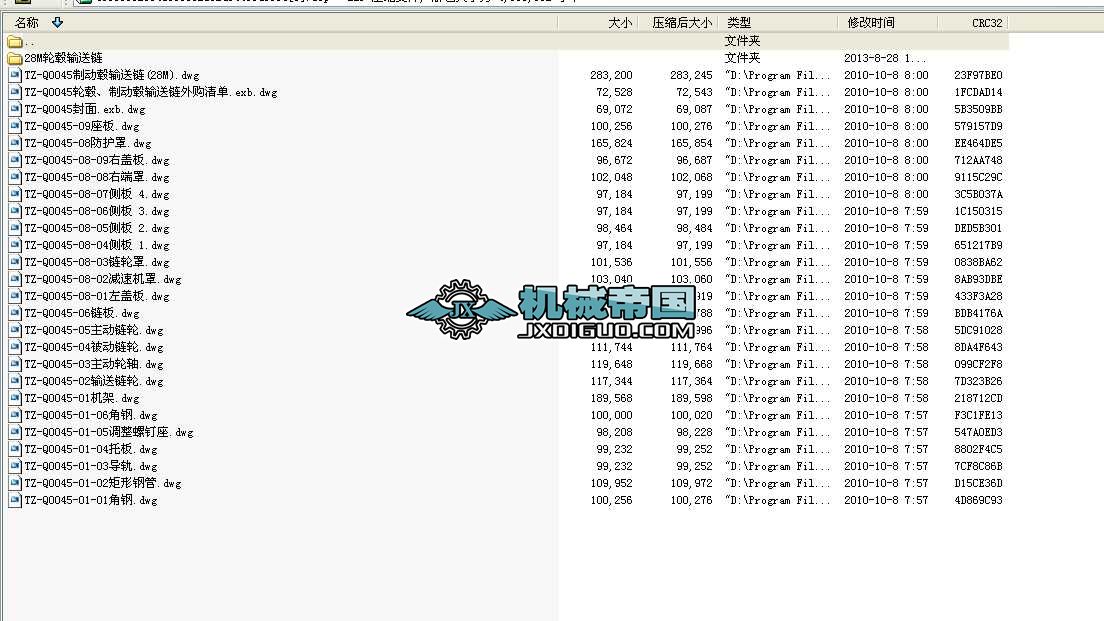Select icon of TZ-Q0045封面.exb.dwg
Image resolution: width=1104 pixels, height=621 pixels.
[15, 109]
